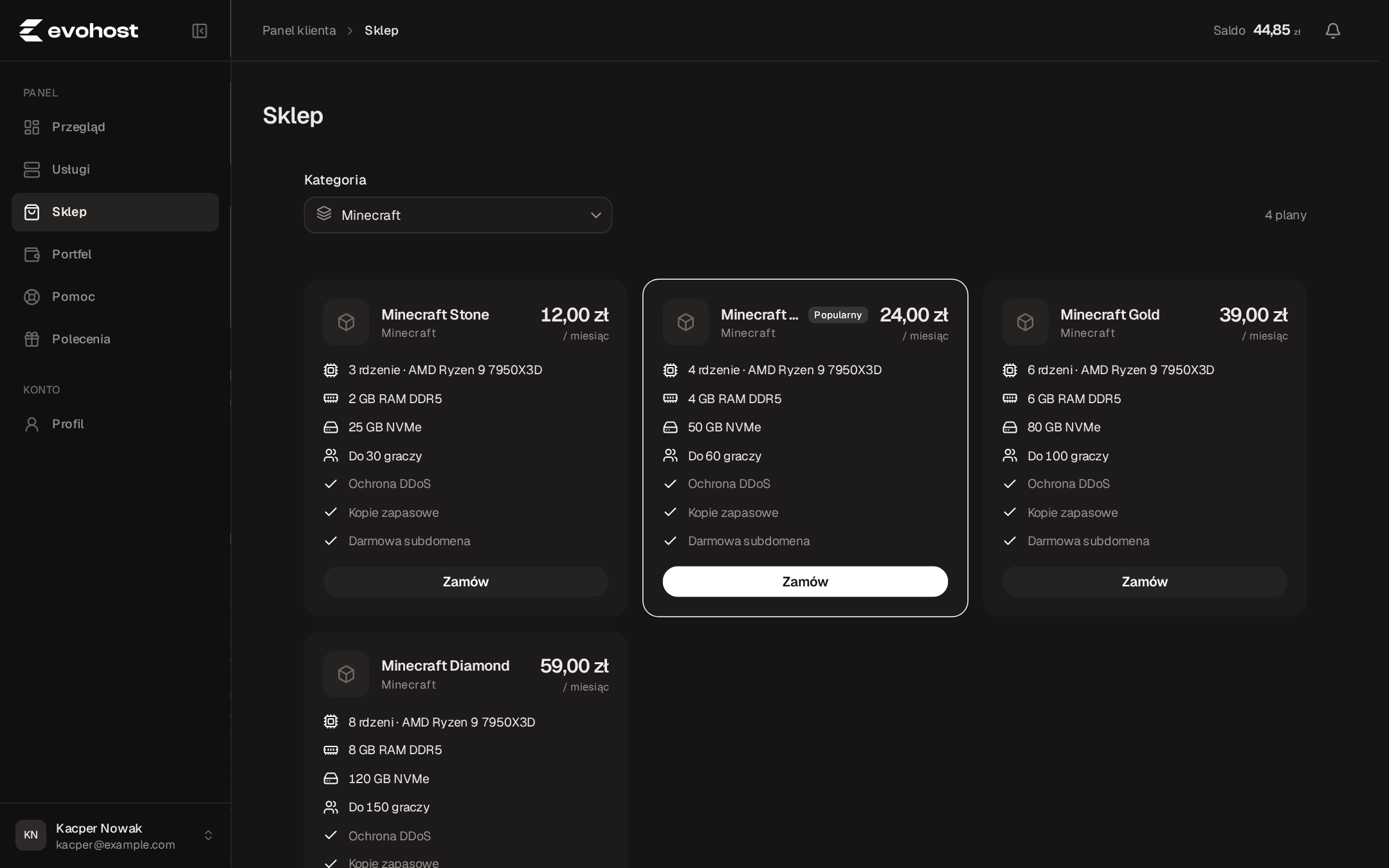
Task: Click the CPU icon in Minecraft Stone
Action: [x=331, y=370]
